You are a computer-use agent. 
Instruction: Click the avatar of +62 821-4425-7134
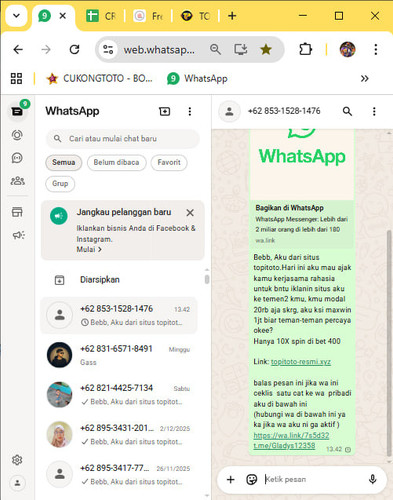(59, 395)
